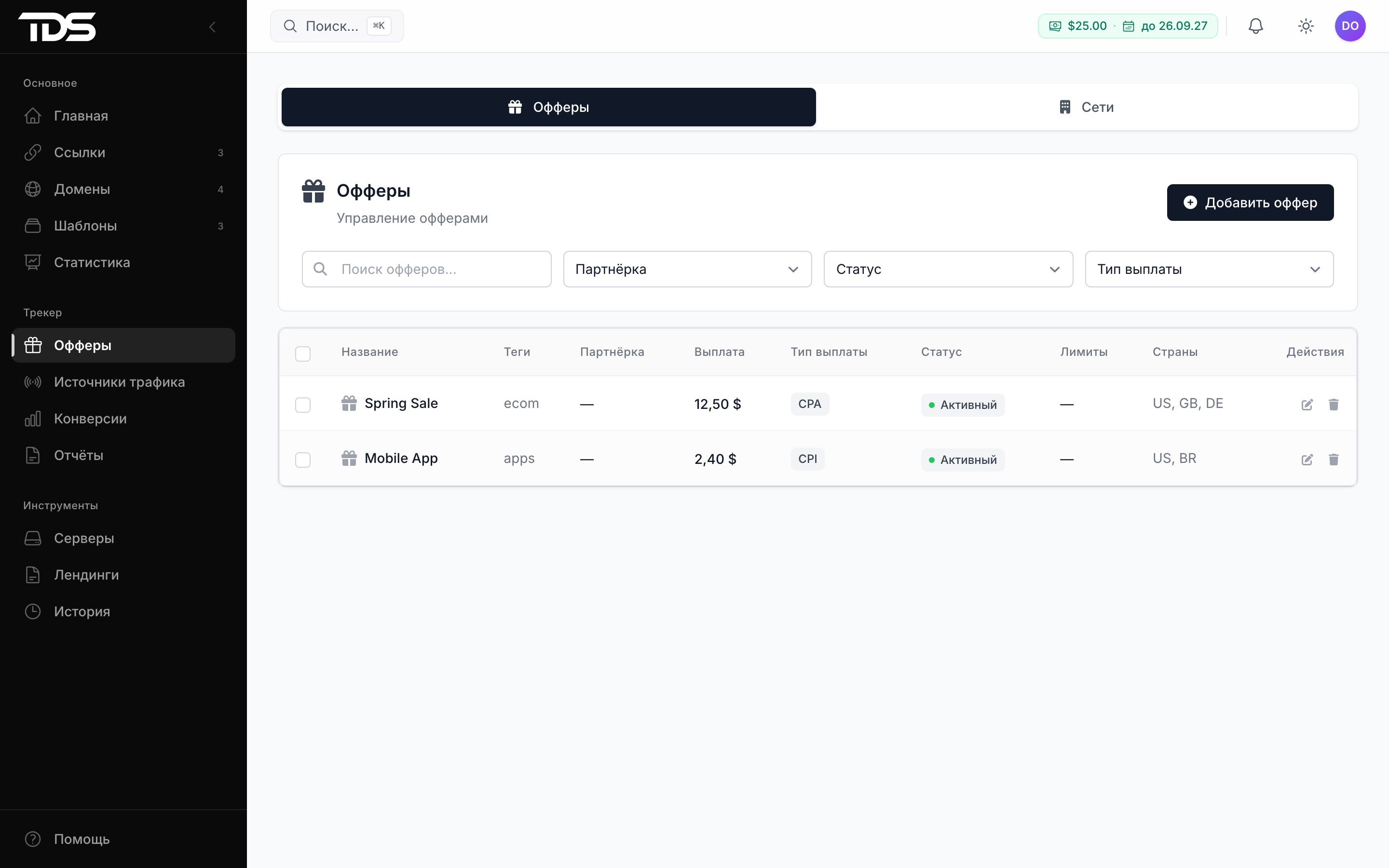The image size is (1389, 868).
Task: Click the gift icon beside Mobile App
Action: (x=349, y=458)
